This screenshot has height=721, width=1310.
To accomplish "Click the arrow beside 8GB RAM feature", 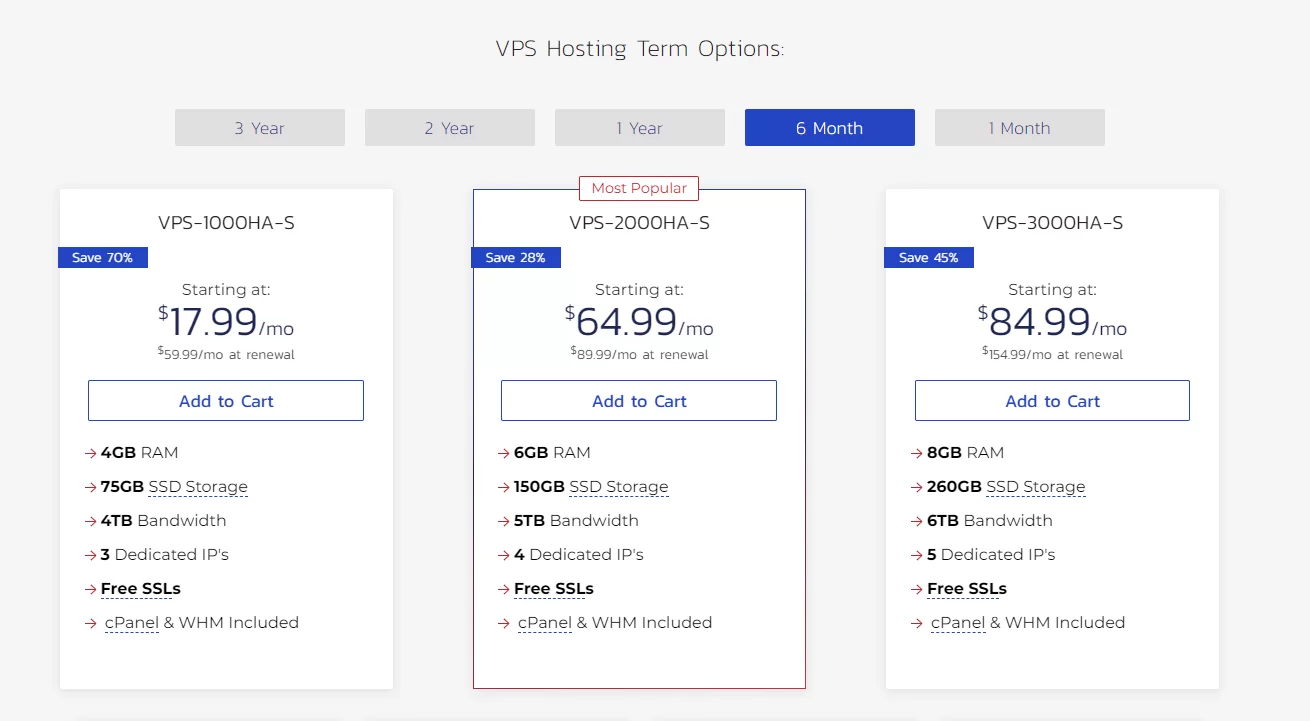I will coord(917,452).
